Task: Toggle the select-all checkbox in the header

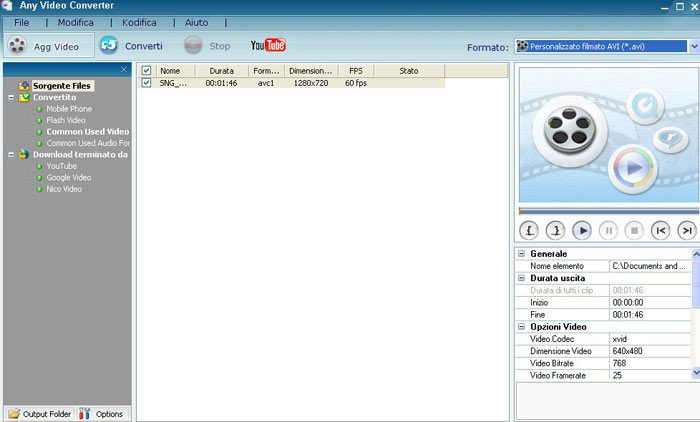Action: coord(147,71)
